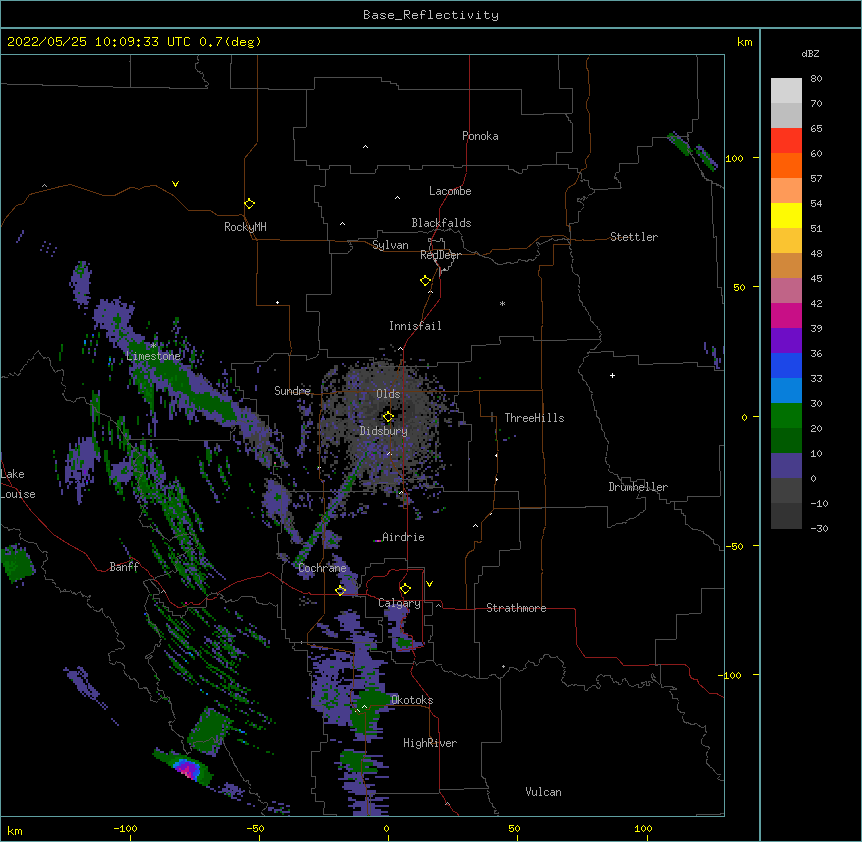Screen dimensions: 862x842
Task: Click the km unit label at top right
Action: pos(744,42)
